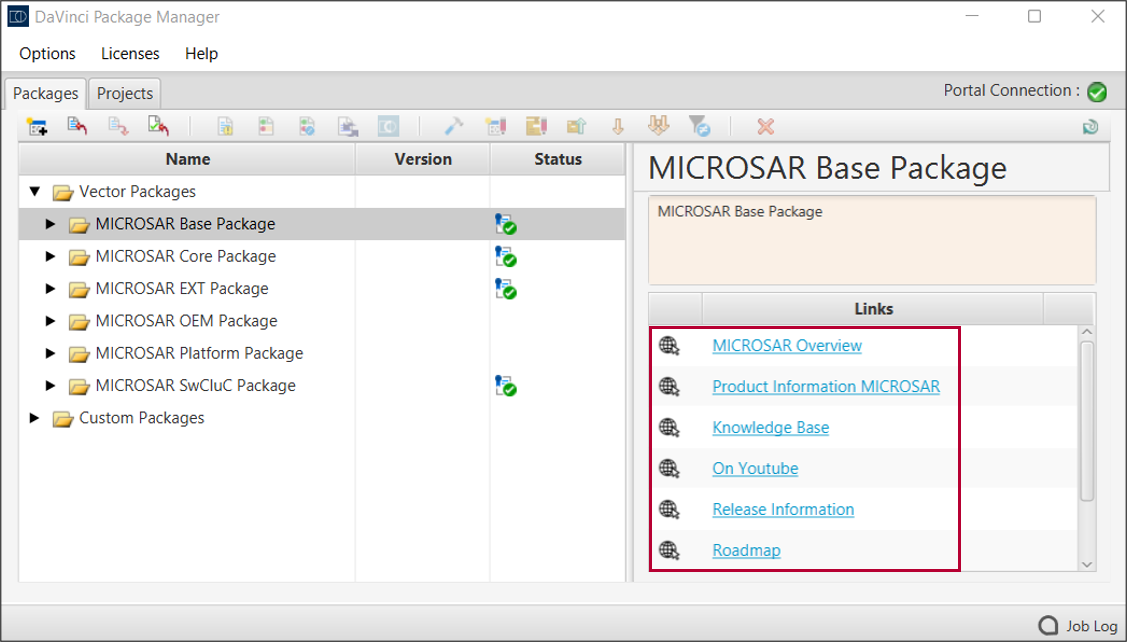Click the document with red curved arrow icon
This screenshot has height=642, width=1127.
click(77, 127)
